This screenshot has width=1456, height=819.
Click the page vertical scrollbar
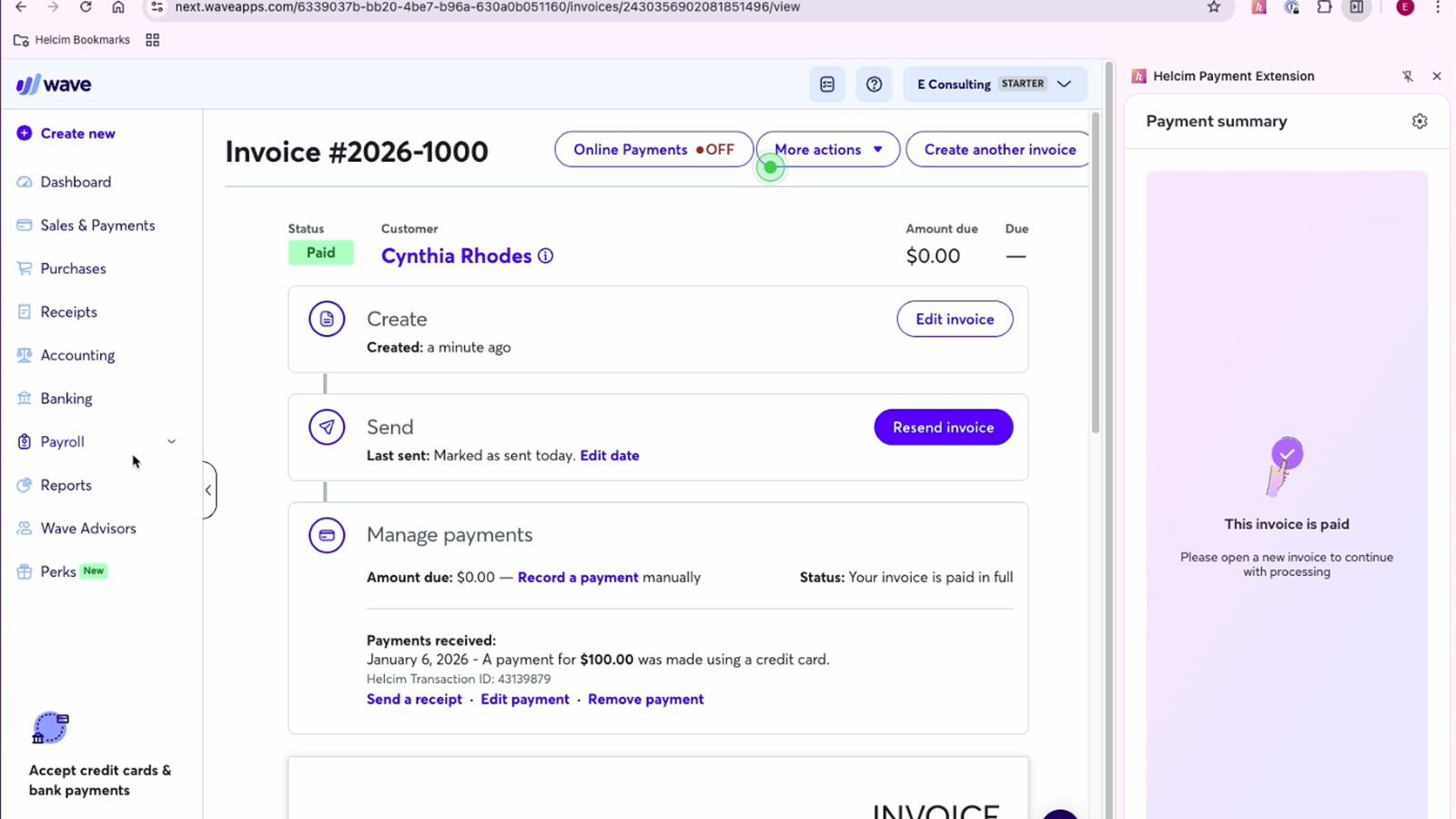click(x=1096, y=273)
